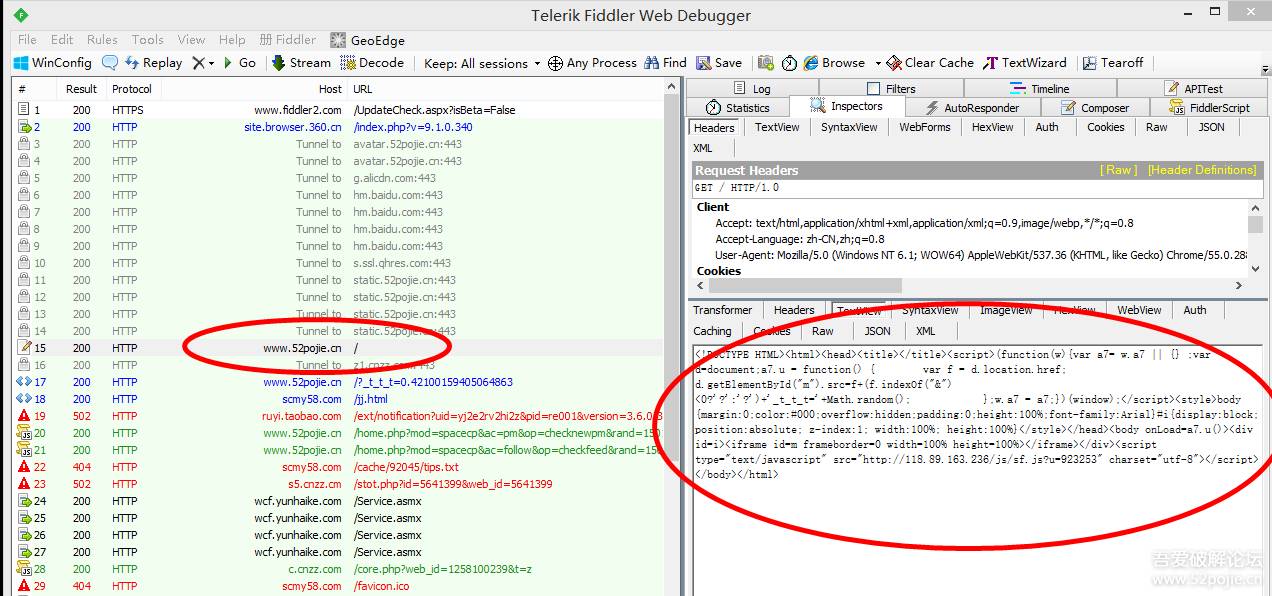1272x596 pixels.
Task: Open the timer stopwatch icon
Action: click(x=789, y=62)
